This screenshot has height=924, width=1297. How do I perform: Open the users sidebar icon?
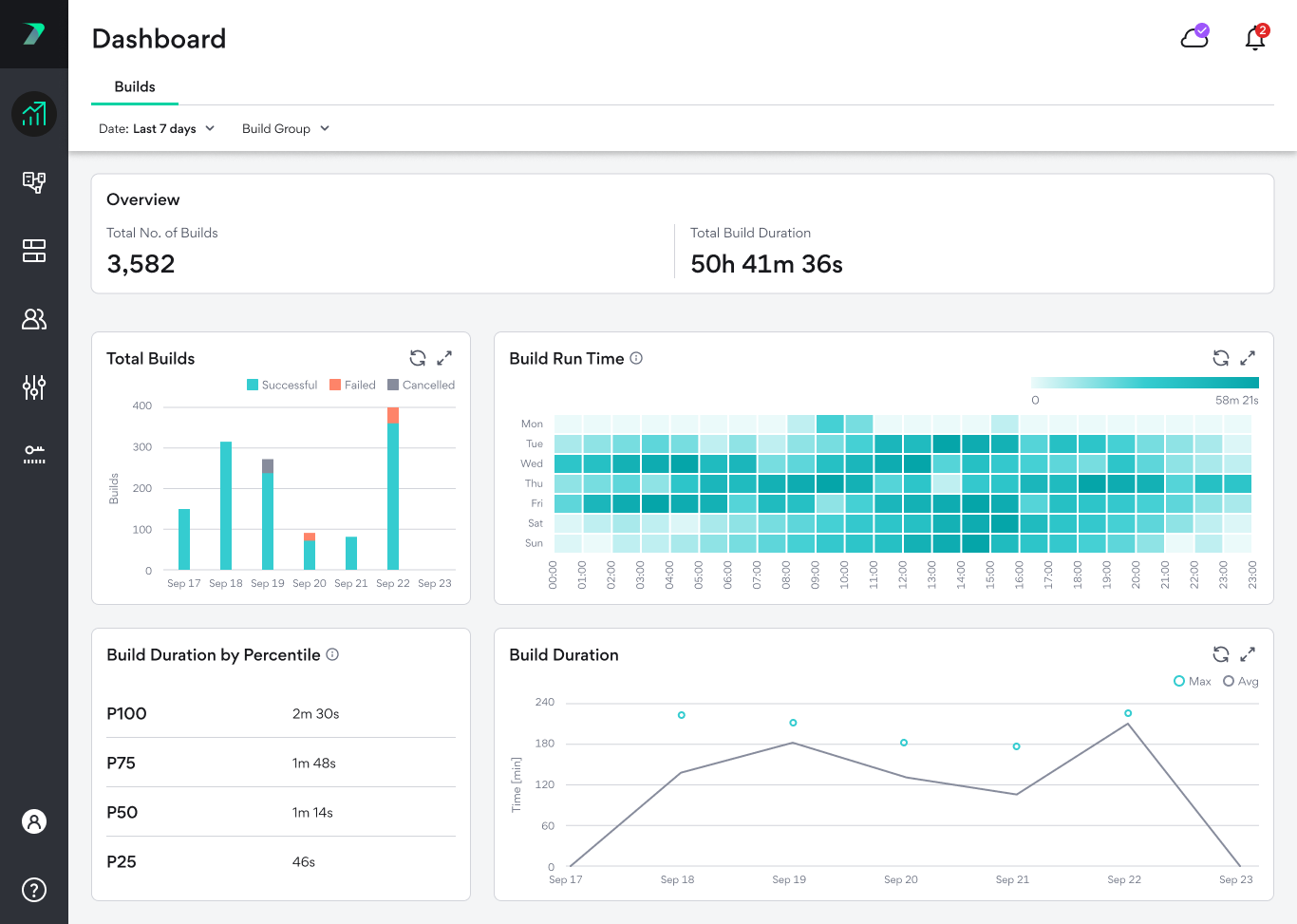tap(34, 319)
